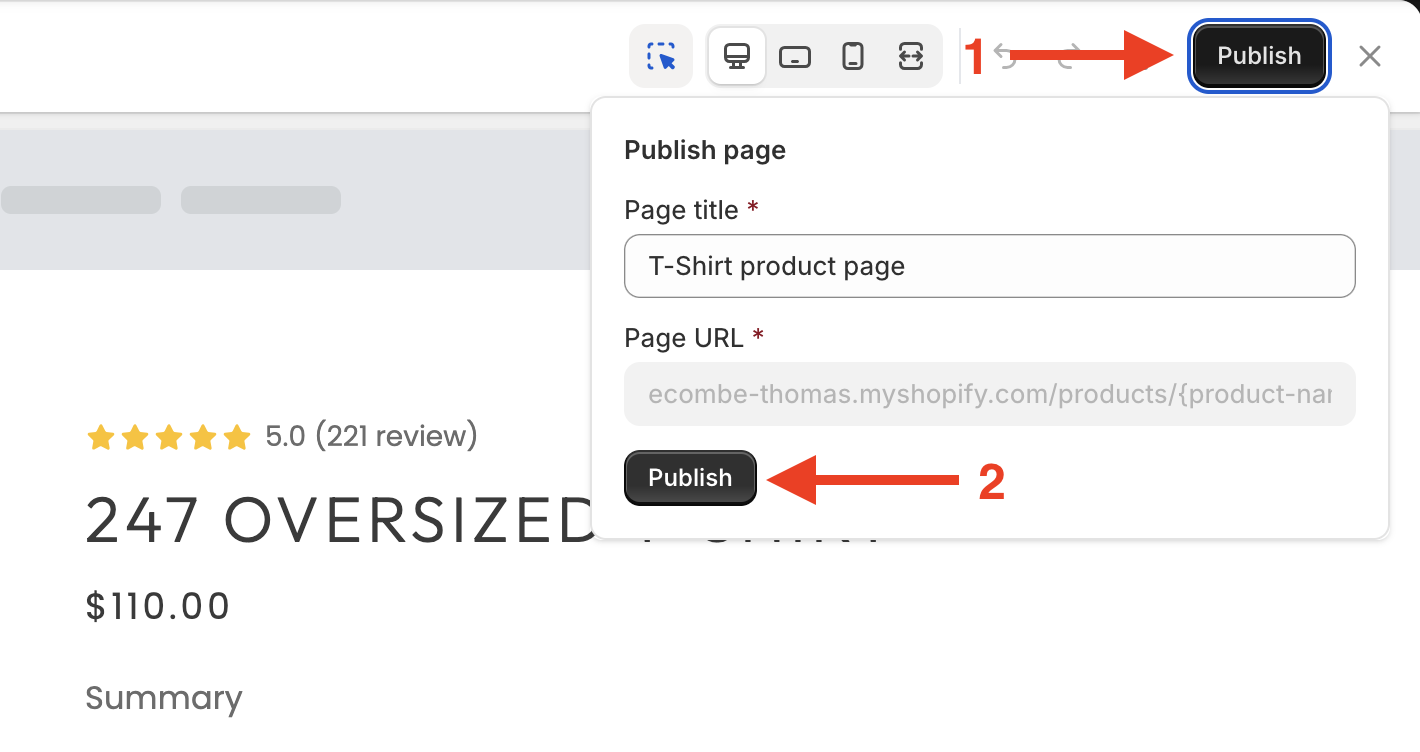Click the second gray breadcrumb placeholder
Screen dimensions: 1420x752
pyautogui.click(x=261, y=200)
